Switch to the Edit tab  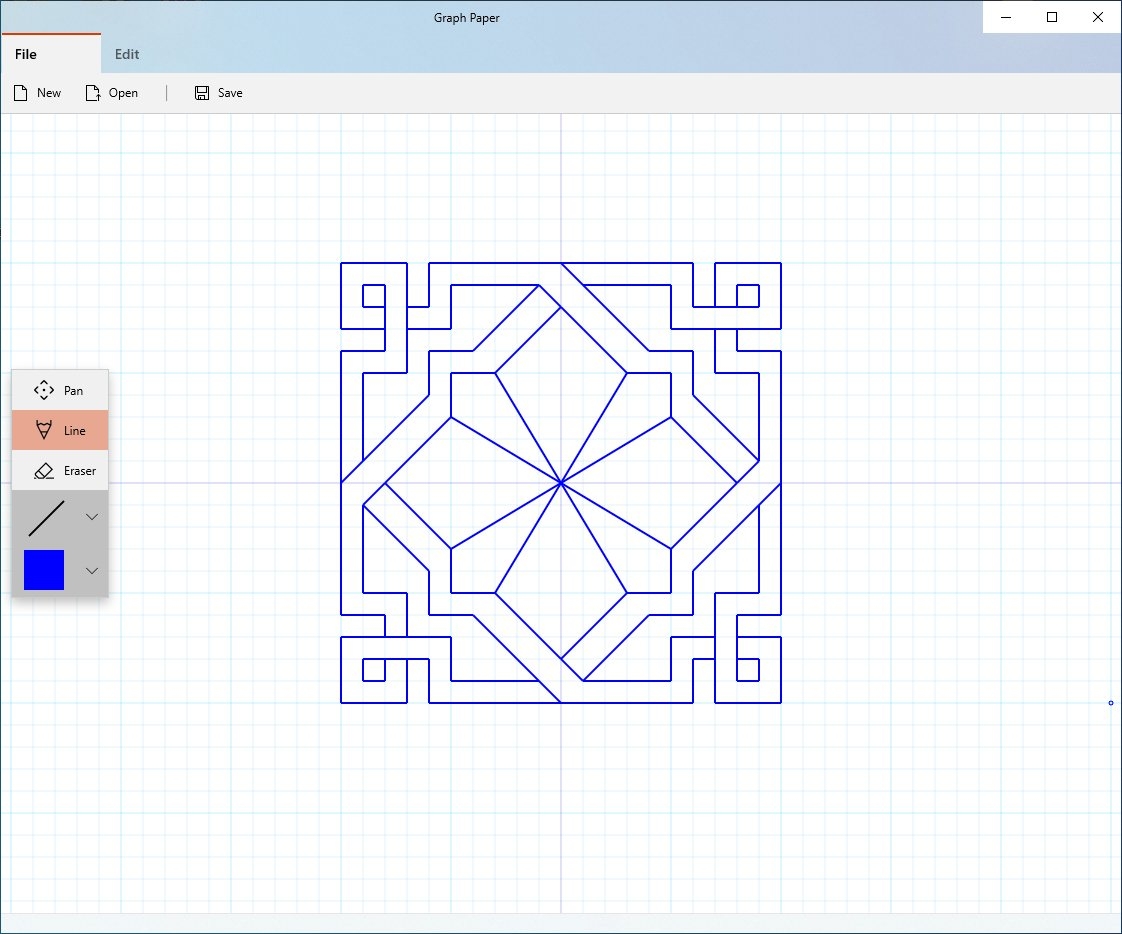click(x=126, y=55)
